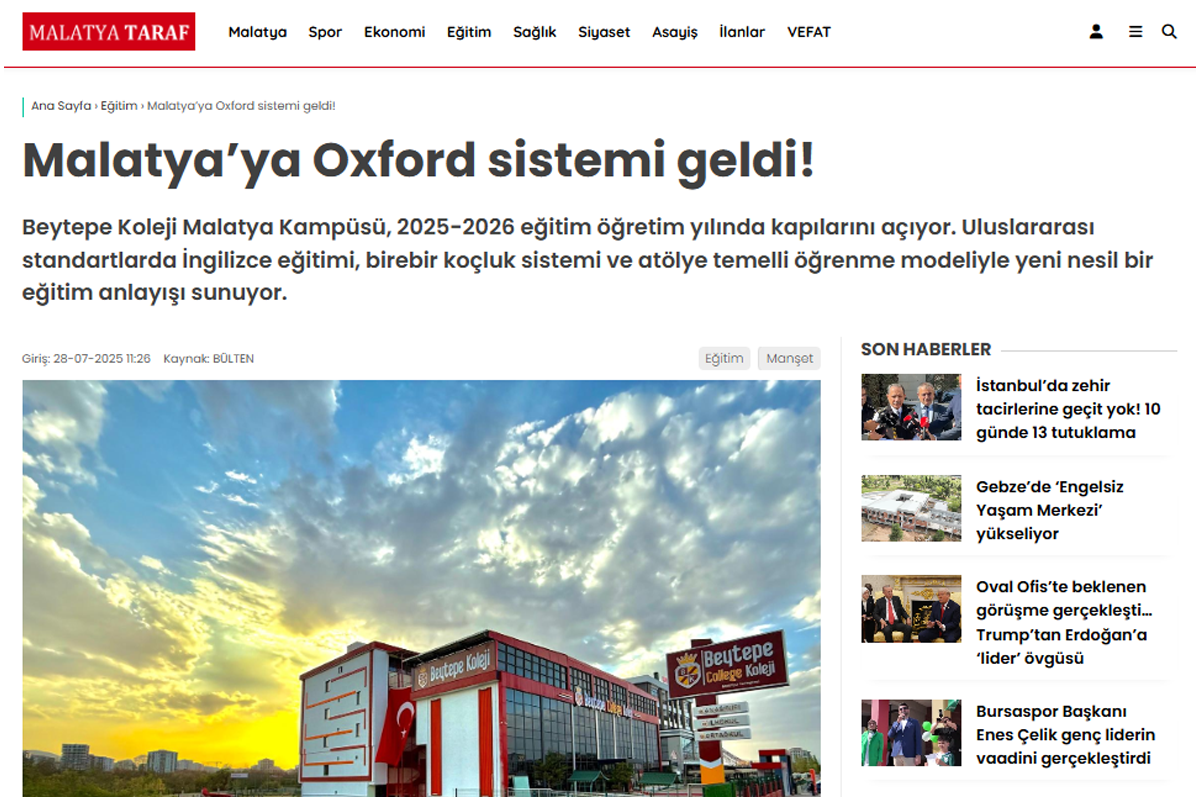The width and height of the screenshot is (1200, 797).
Task: Open the Sağlık category
Action: pyautogui.click(x=534, y=32)
